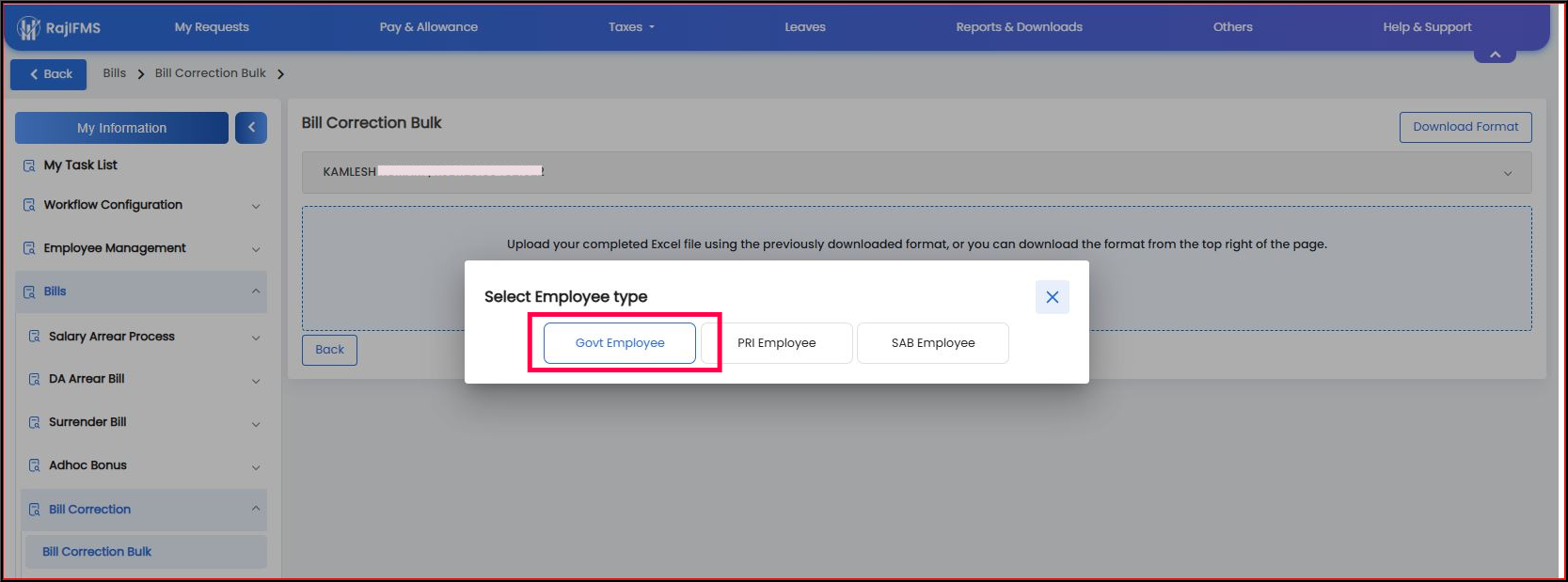This screenshot has height=582, width=1568.
Task: Click the Excel upload drop area
Action: coord(916,268)
